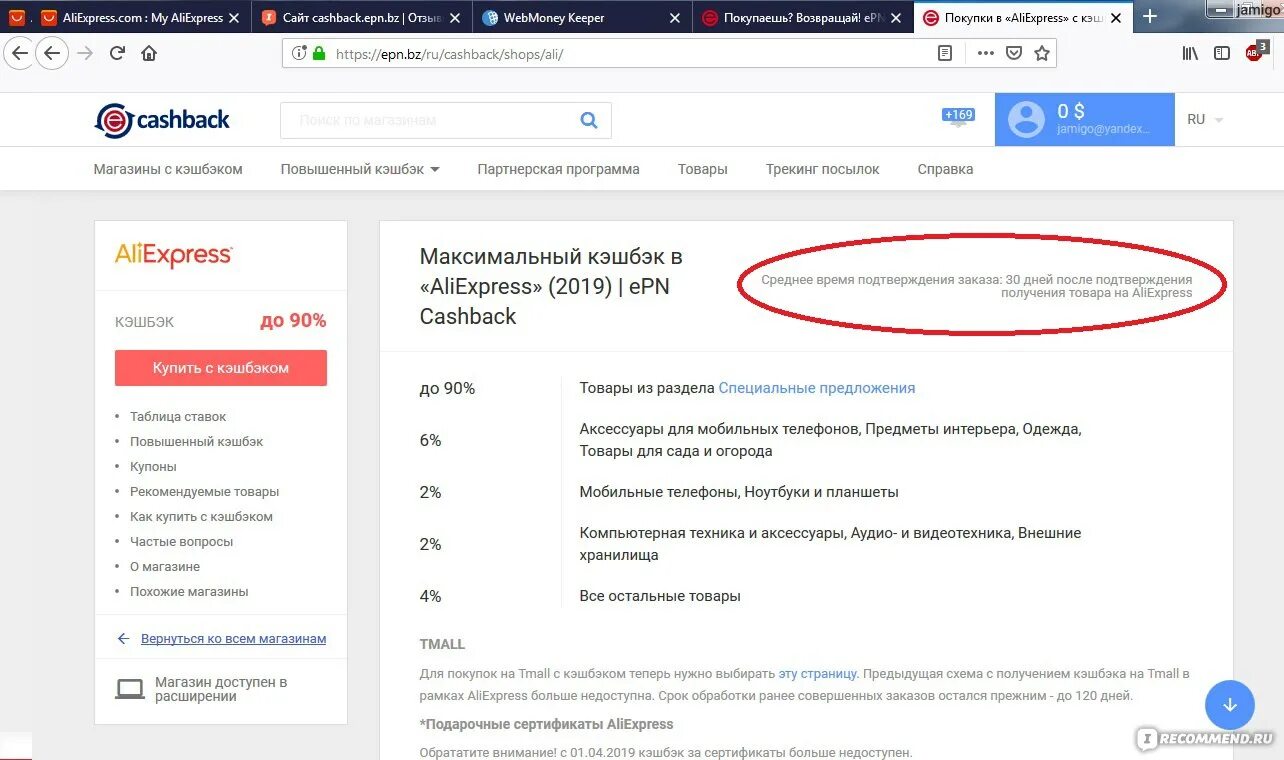
Task: Go to the browser home page
Action: coord(149,53)
